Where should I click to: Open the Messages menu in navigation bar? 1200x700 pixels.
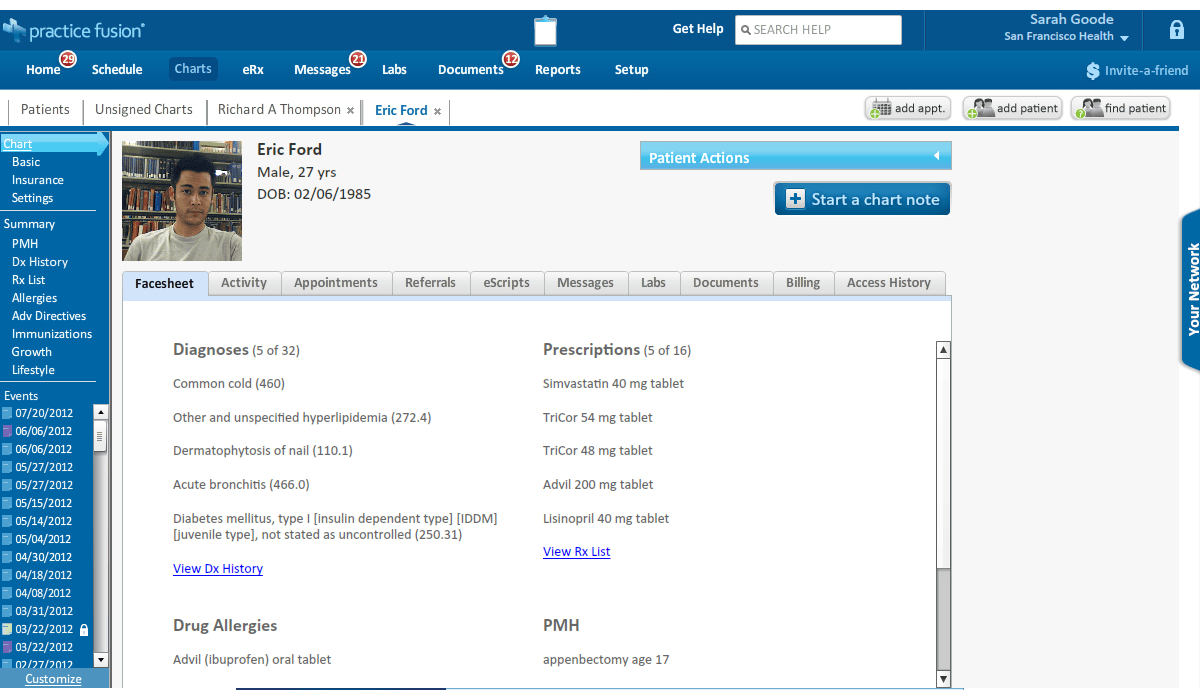[322, 70]
